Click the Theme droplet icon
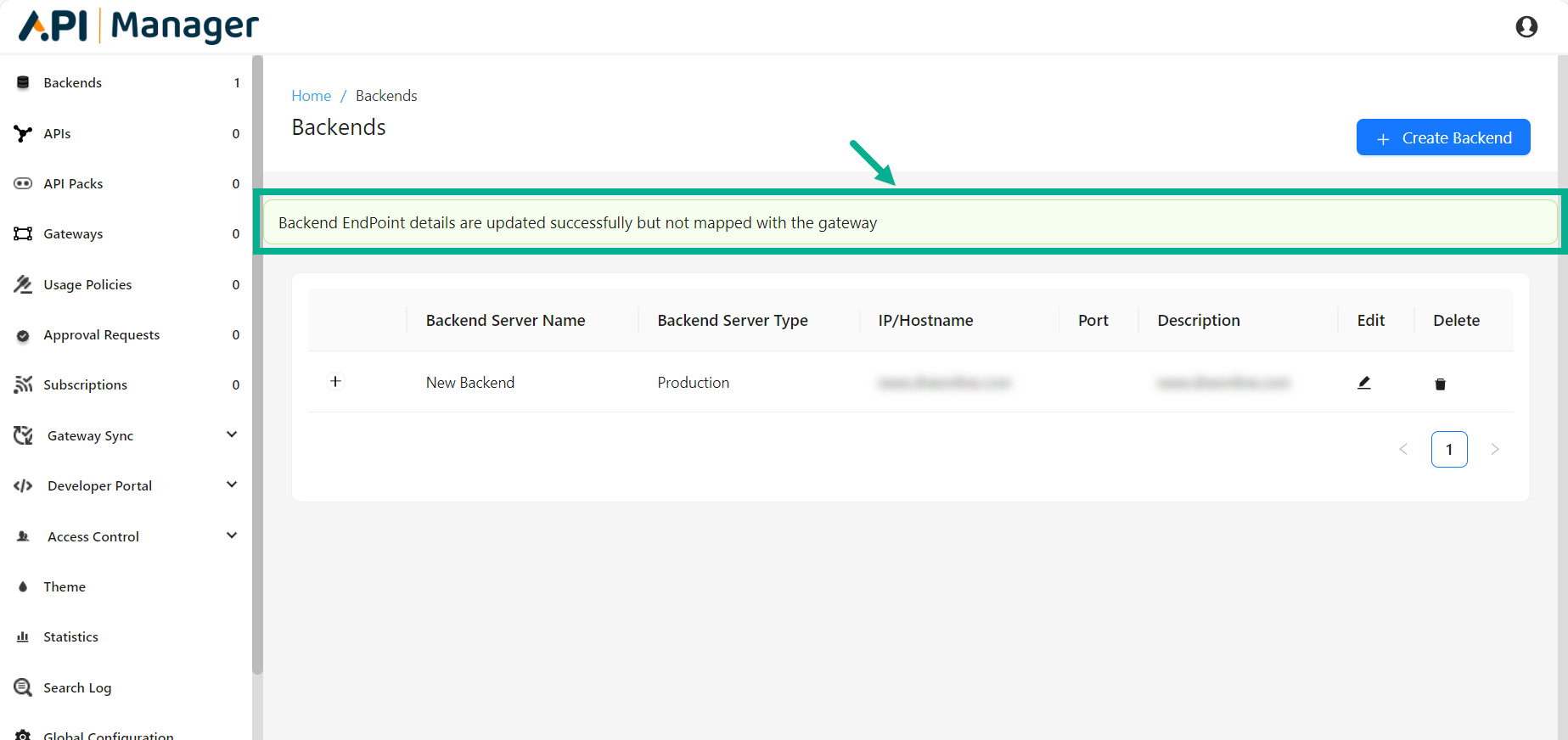This screenshot has width=1568, height=740. 23,586
